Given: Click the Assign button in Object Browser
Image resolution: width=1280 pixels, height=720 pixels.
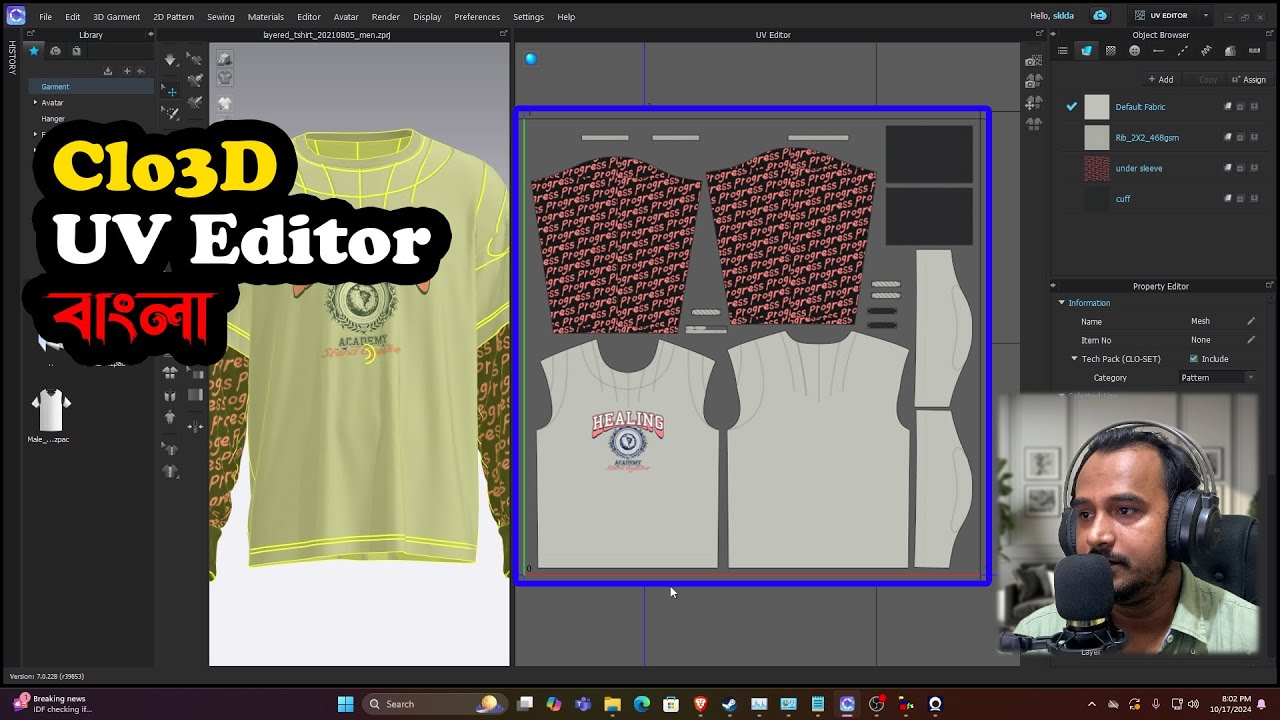Looking at the screenshot, I should click(x=1249, y=80).
